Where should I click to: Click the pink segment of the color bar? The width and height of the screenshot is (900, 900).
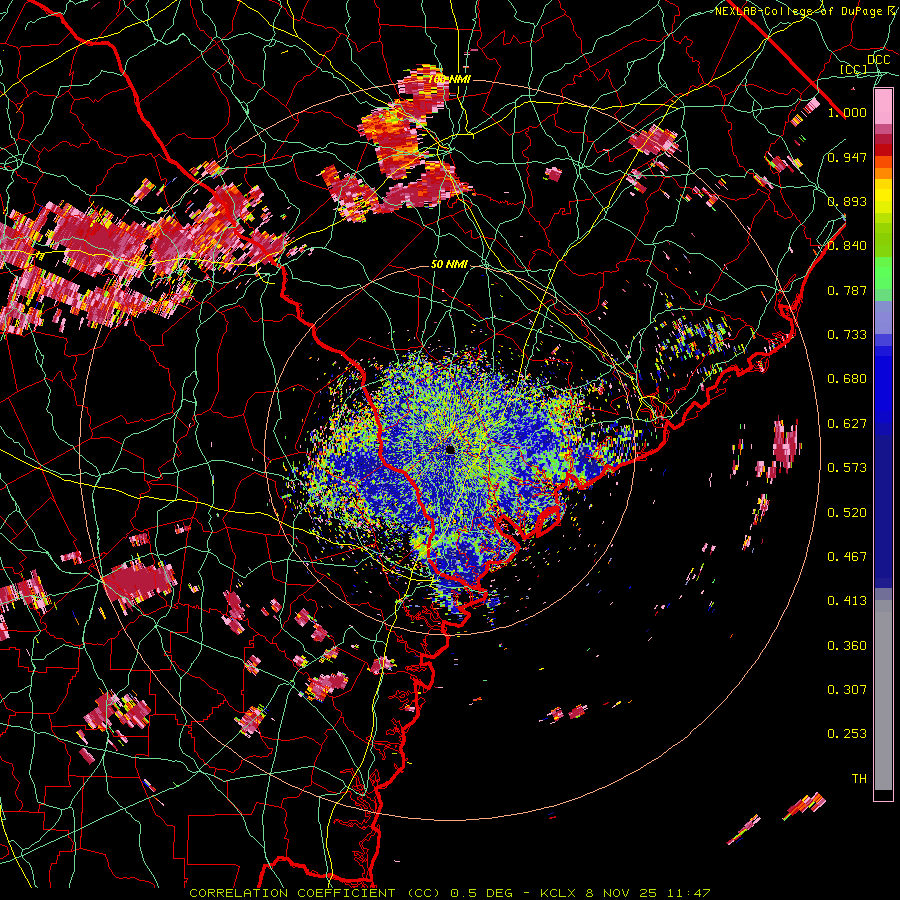(883, 107)
